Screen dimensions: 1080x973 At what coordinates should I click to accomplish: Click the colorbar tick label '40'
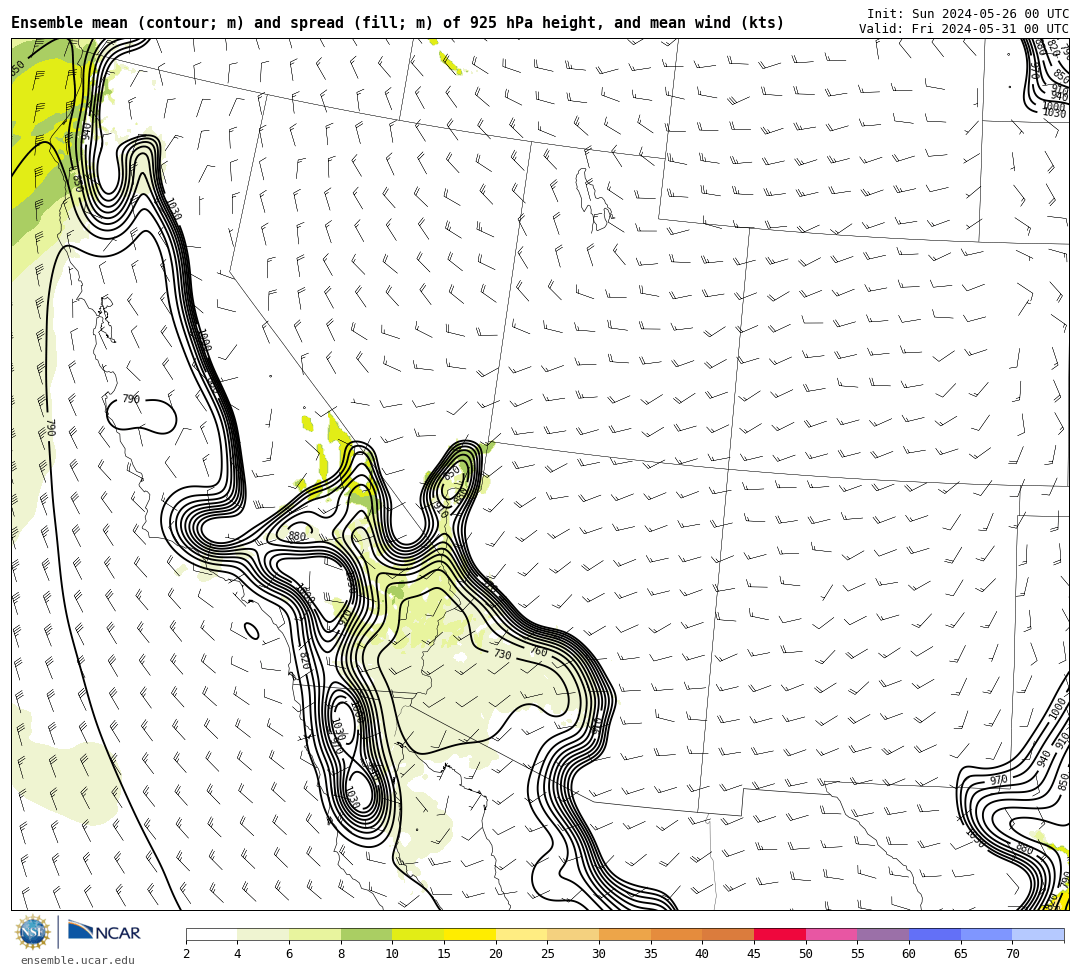tap(703, 954)
